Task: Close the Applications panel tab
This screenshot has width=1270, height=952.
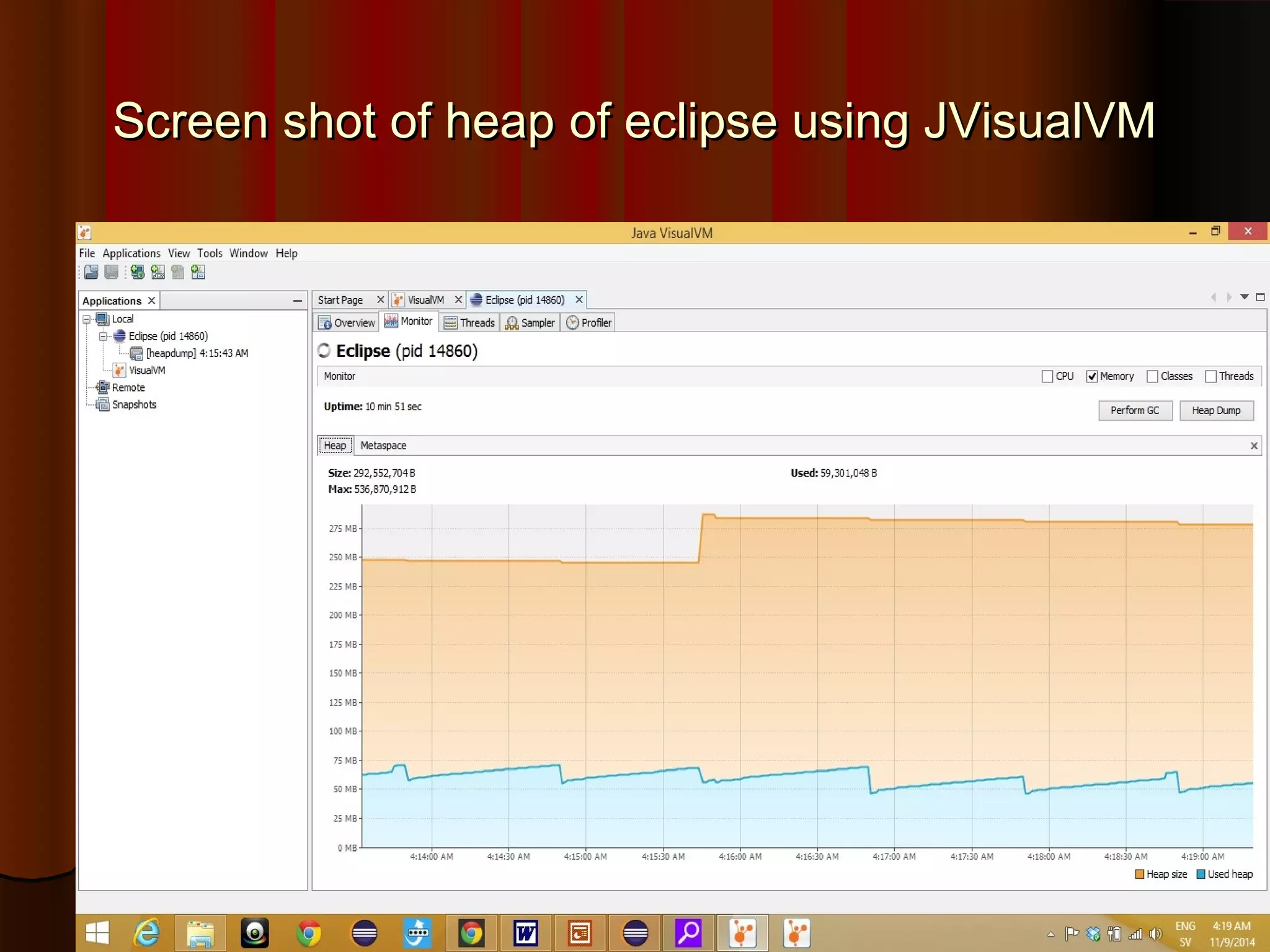Action: [x=151, y=301]
